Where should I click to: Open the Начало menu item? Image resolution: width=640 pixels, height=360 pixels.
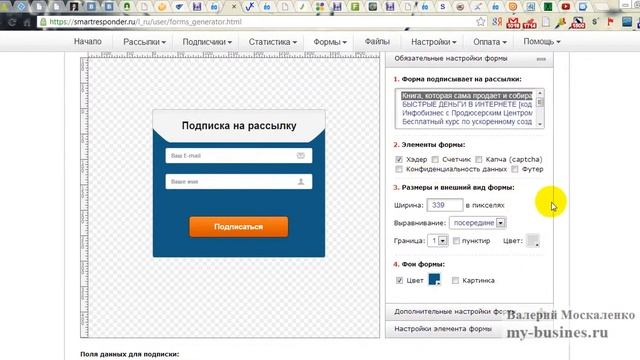tap(88, 42)
